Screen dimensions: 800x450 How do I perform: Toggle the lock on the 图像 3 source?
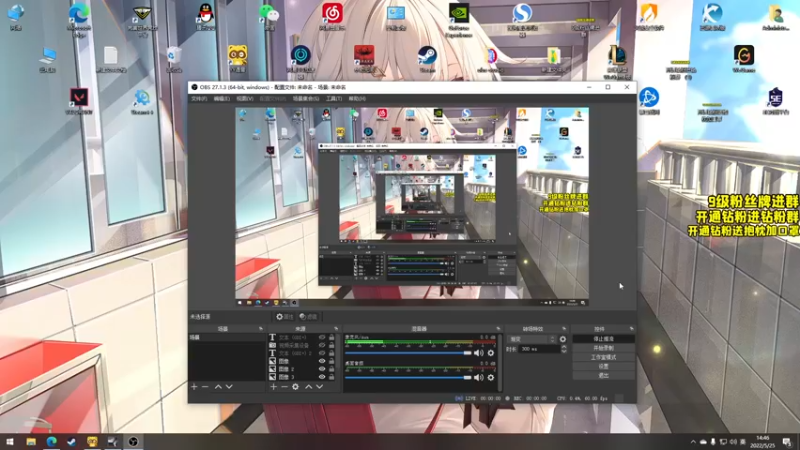[332, 377]
